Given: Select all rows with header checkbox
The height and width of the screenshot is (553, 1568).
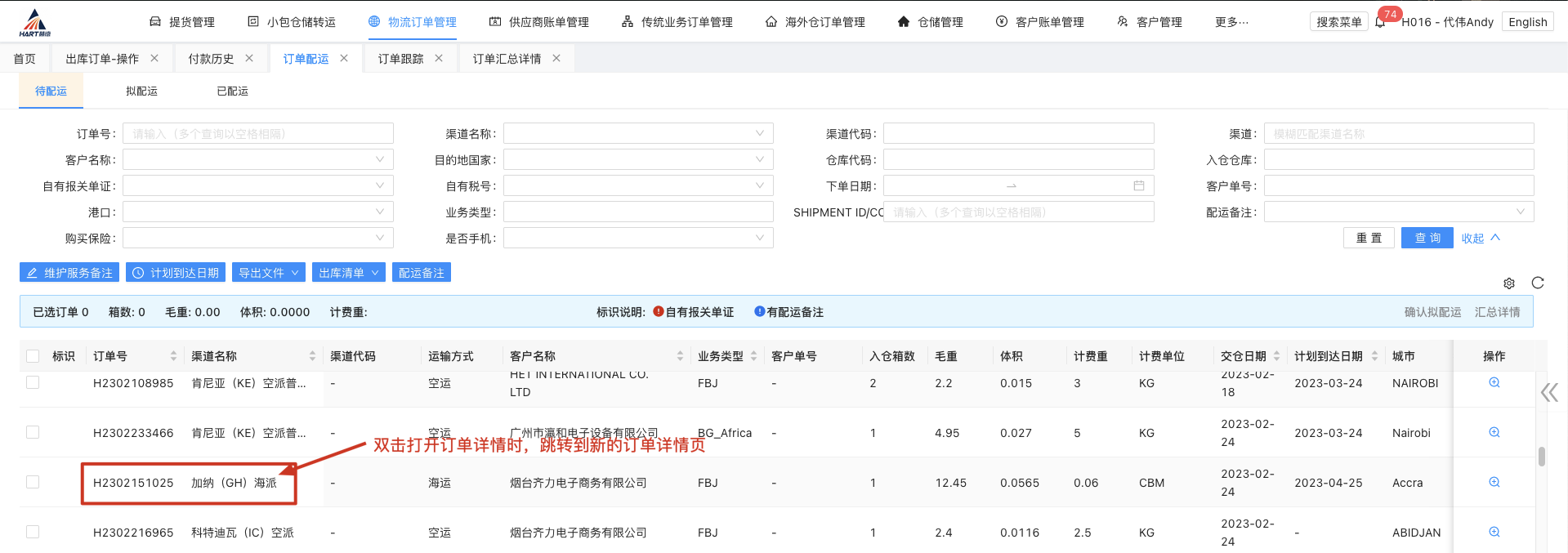Looking at the screenshot, I should [x=33, y=356].
